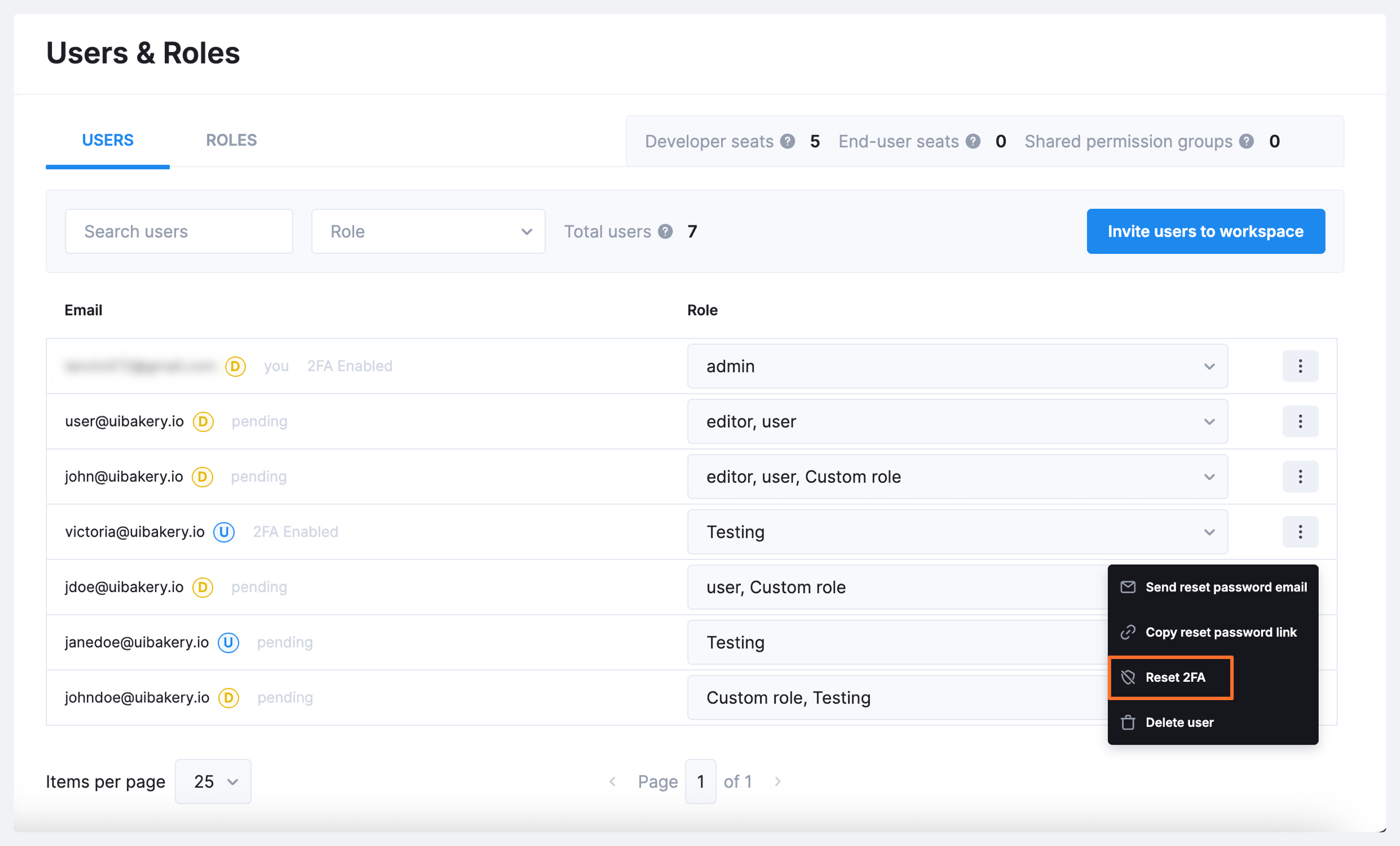Open the three-dot menu for user@uibakery.io
This screenshot has width=1400, height=846.
1300,422
